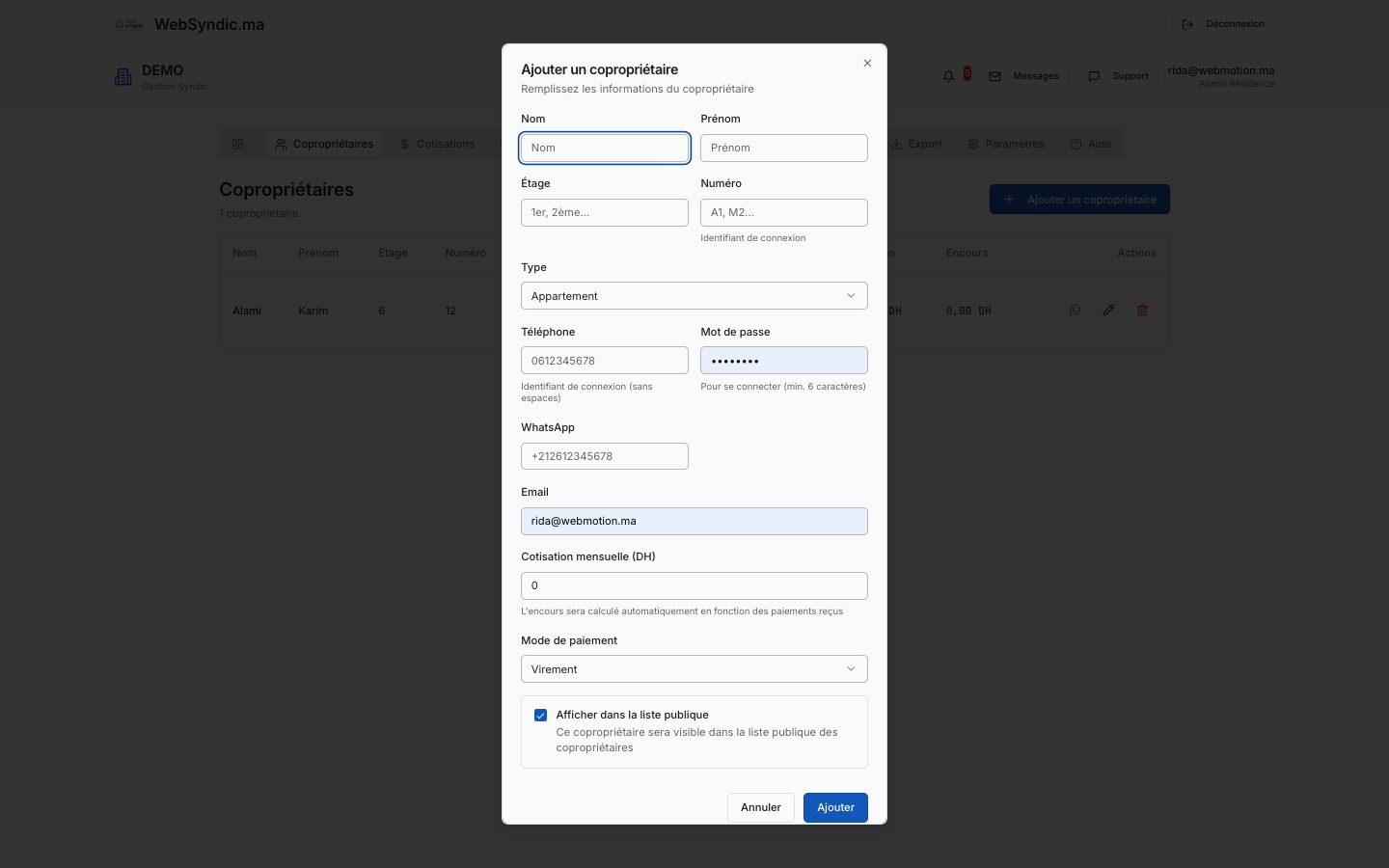Expand the Mode de paiement dropdown

pos(694,669)
